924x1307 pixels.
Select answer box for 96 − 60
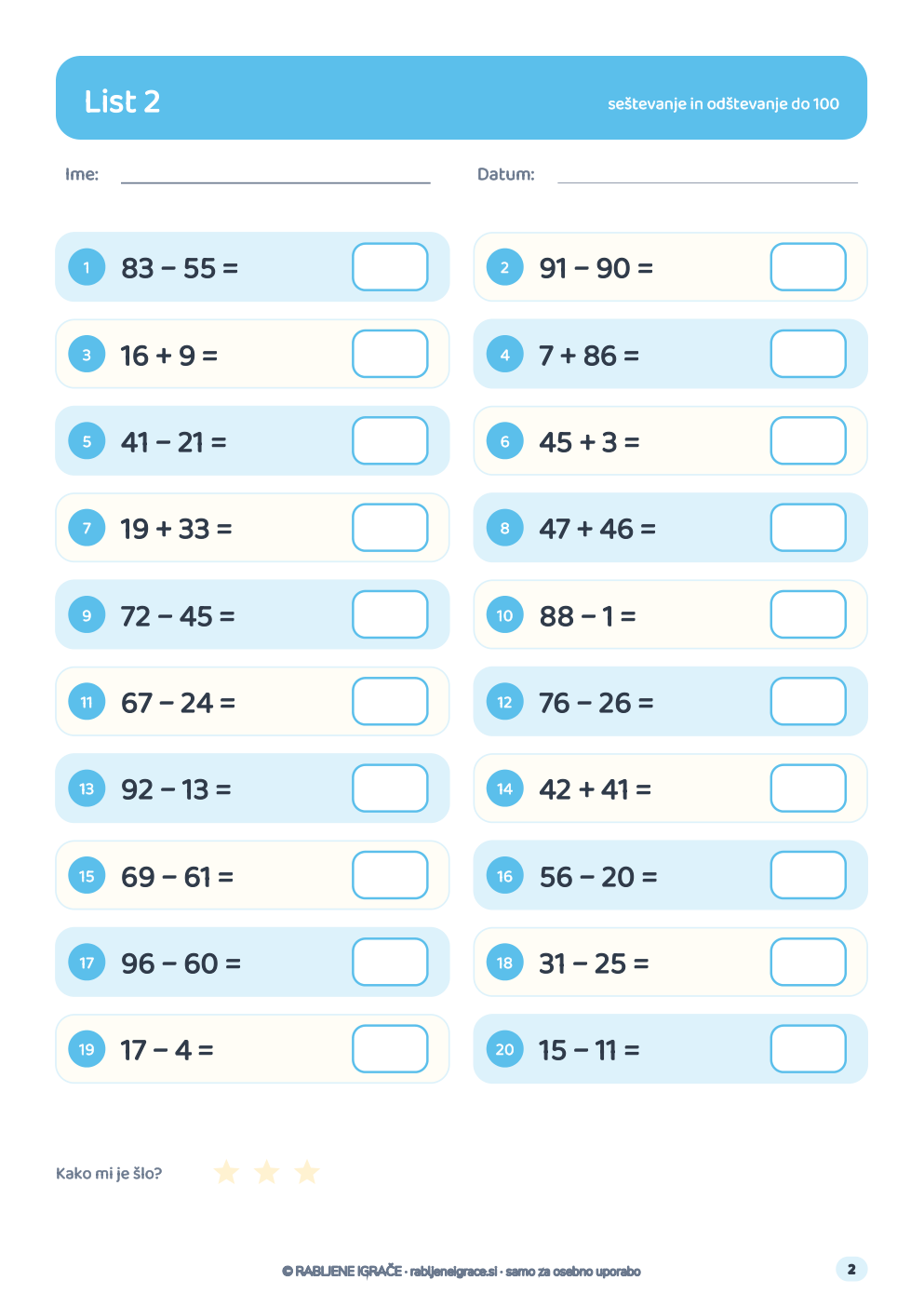coord(390,962)
